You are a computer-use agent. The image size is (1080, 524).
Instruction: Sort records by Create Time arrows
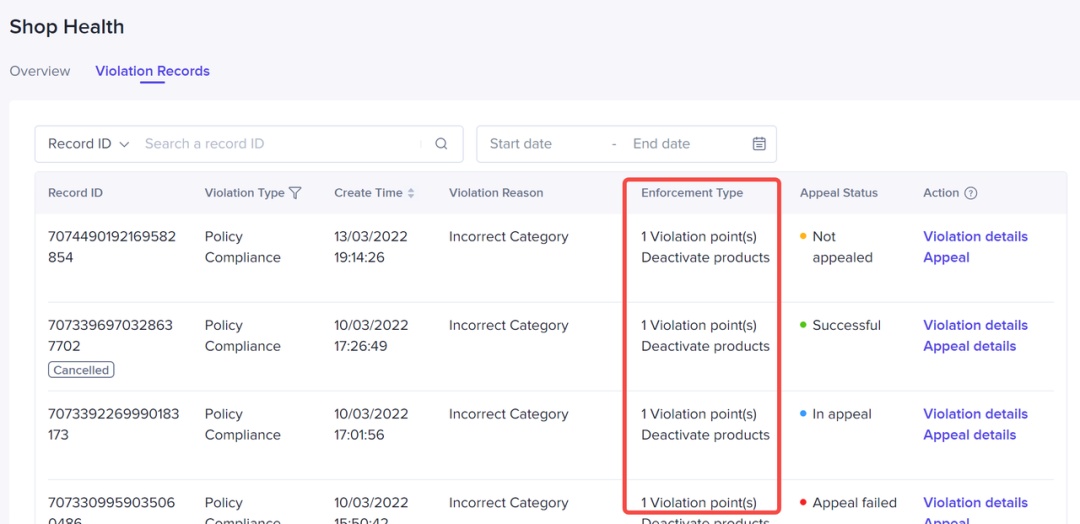(x=411, y=193)
